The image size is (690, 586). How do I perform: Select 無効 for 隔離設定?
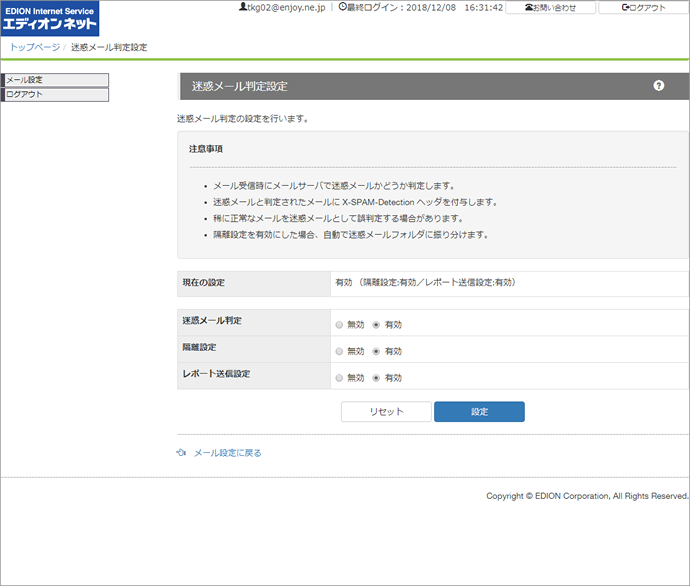coord(339,351)
